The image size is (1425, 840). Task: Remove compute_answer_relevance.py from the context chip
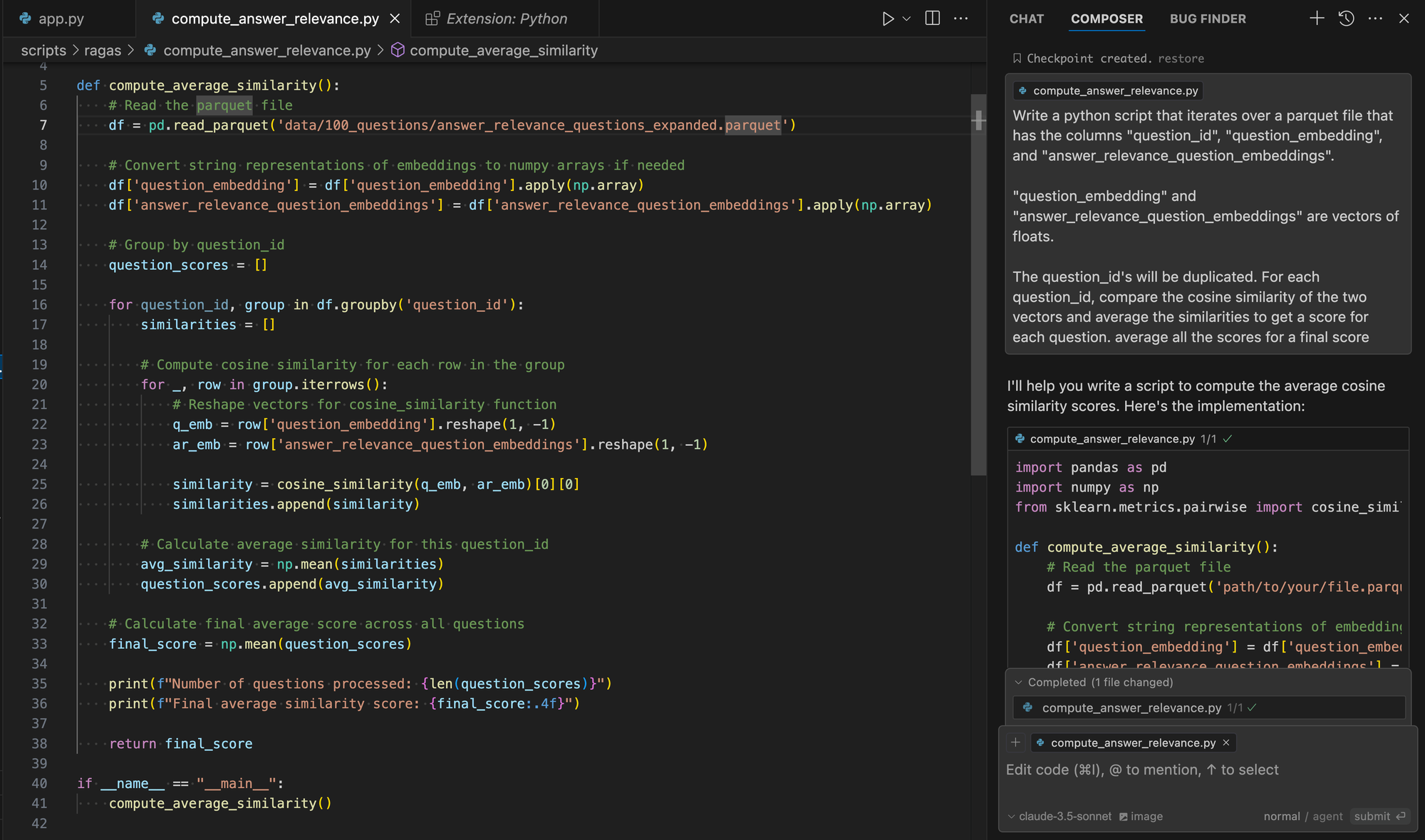tap(1226, 742)
